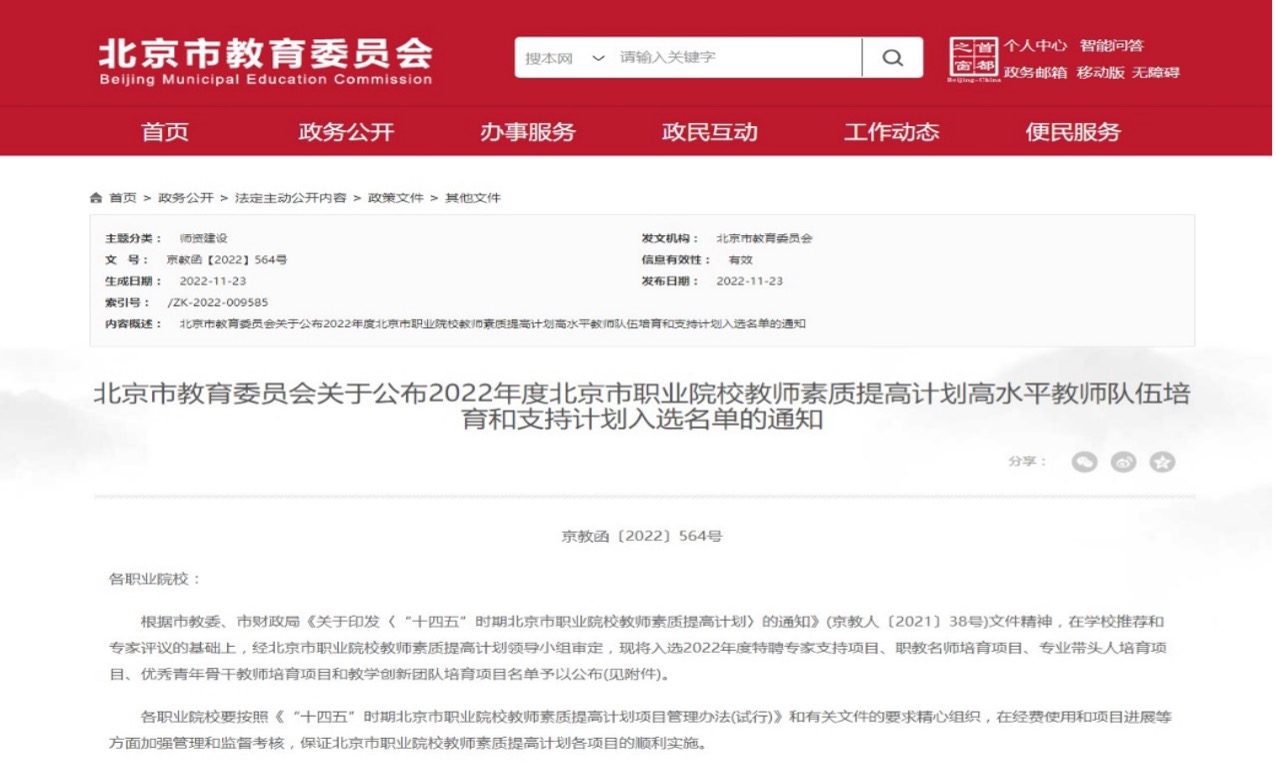This screenshot has width=1277, height=766.
Task: Click 法定主动公开内容 in the breadcrumb
Action: [x=290, y=198]
